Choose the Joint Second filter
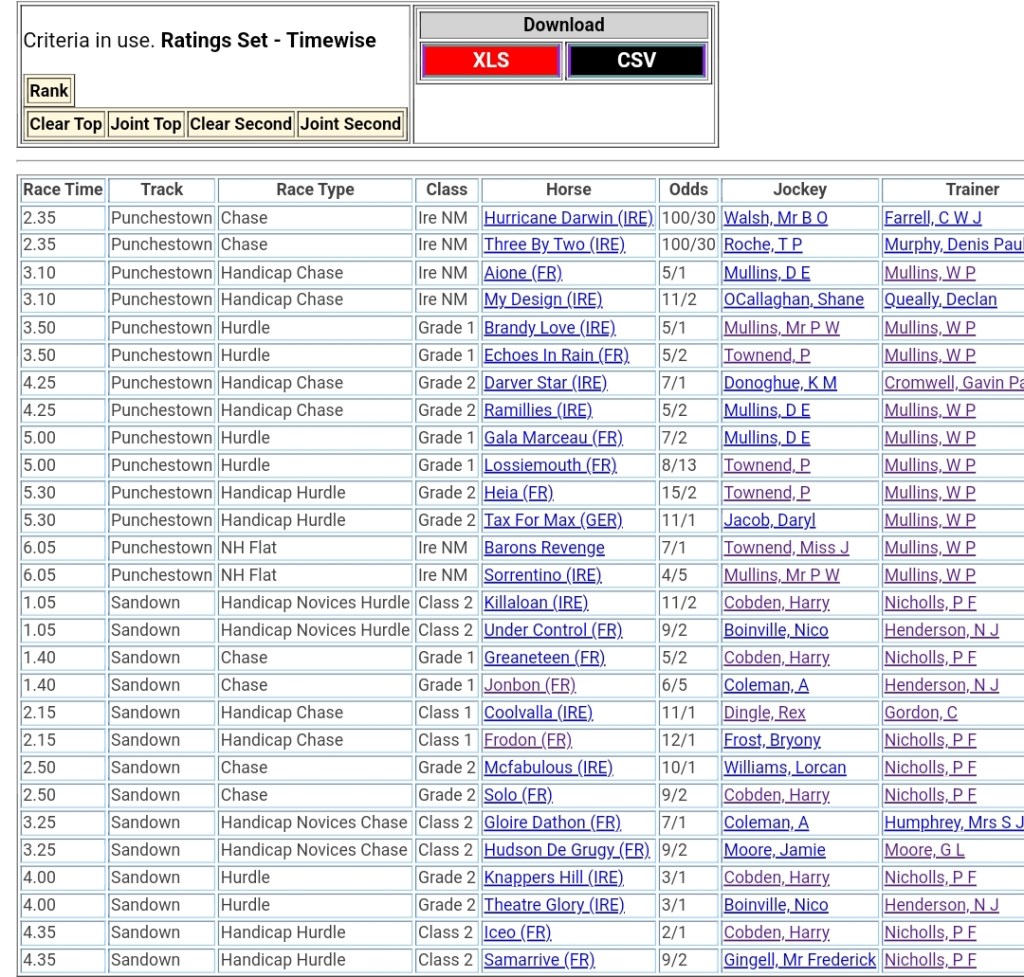Viewport: 1024px width, 977px height. [x=350, y=124]
